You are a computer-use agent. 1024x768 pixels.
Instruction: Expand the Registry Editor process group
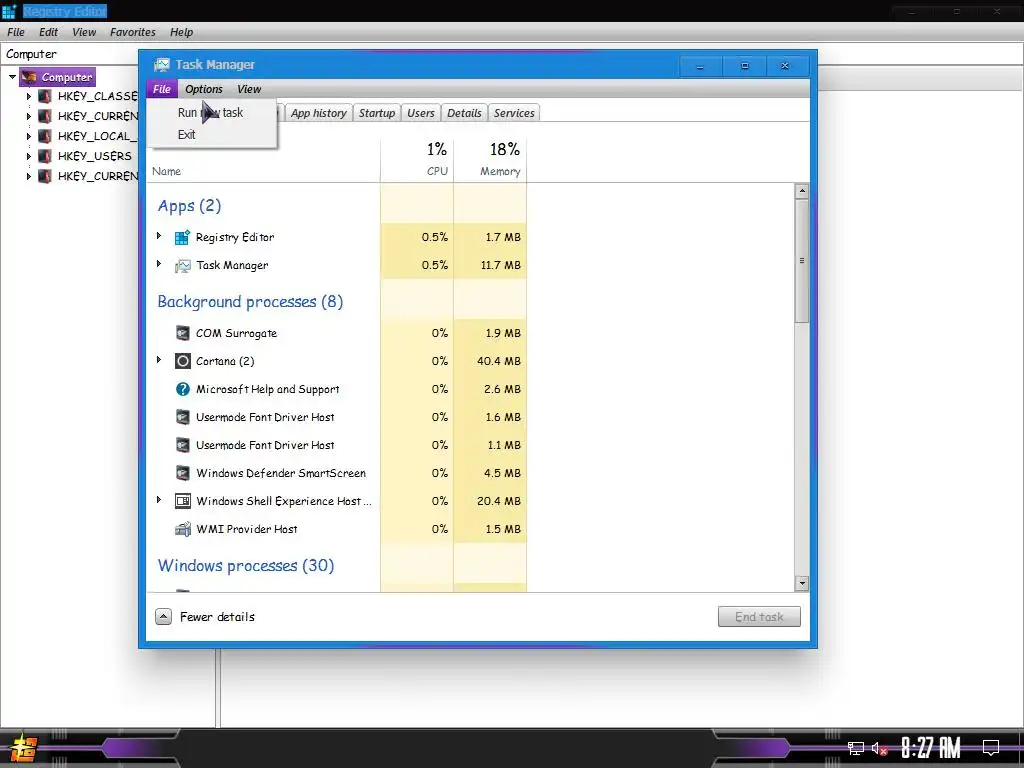(x=159, y=236)
